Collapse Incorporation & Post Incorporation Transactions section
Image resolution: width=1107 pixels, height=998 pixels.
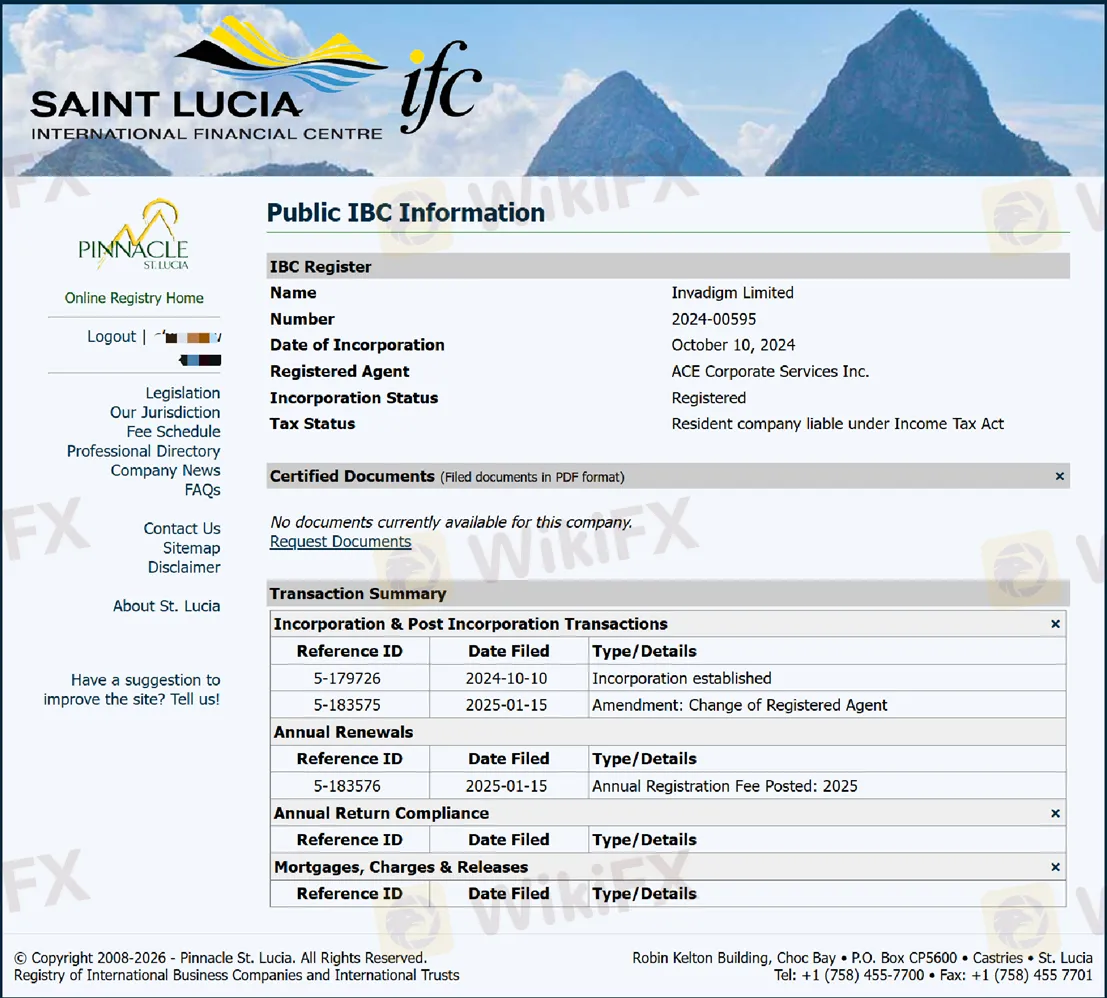1055,624
